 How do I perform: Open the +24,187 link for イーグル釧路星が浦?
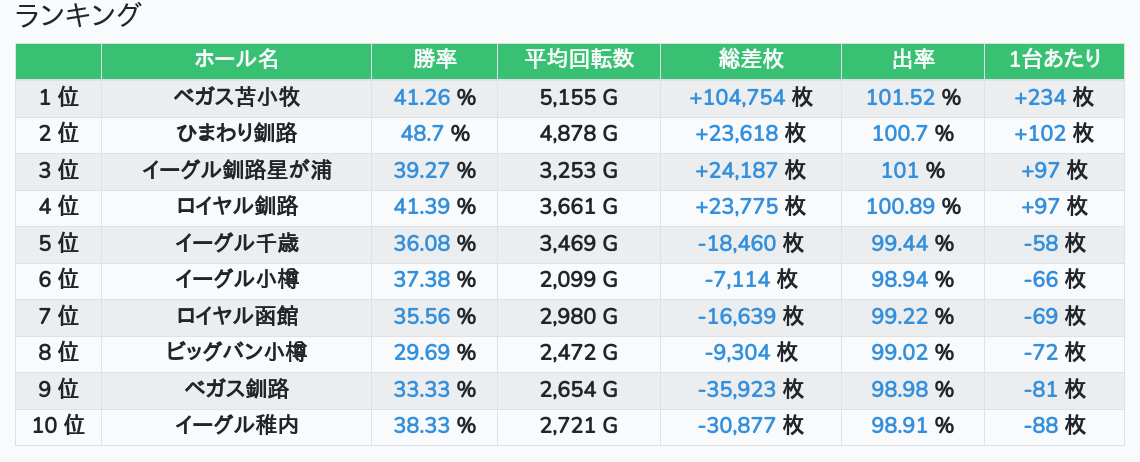(x=736, y=171)
